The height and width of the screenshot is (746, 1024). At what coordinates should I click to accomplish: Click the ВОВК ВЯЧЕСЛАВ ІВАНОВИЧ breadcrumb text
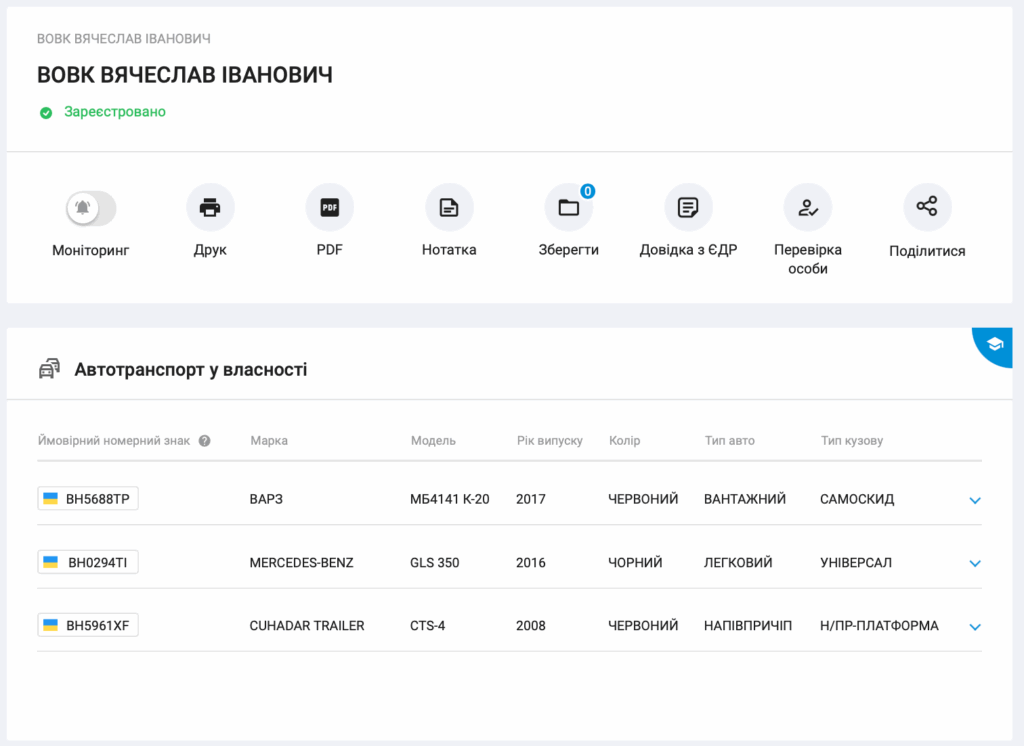pos(124,39)
